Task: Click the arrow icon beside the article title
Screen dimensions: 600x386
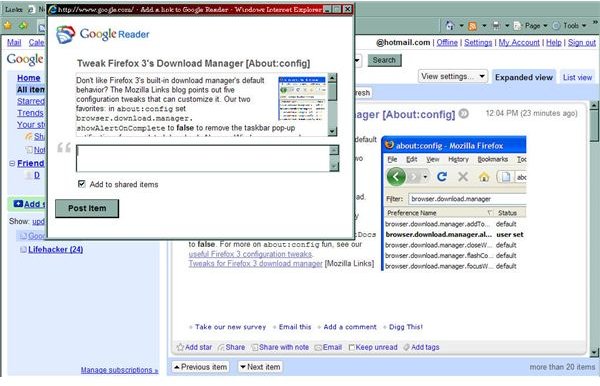Action: point(463,114)
